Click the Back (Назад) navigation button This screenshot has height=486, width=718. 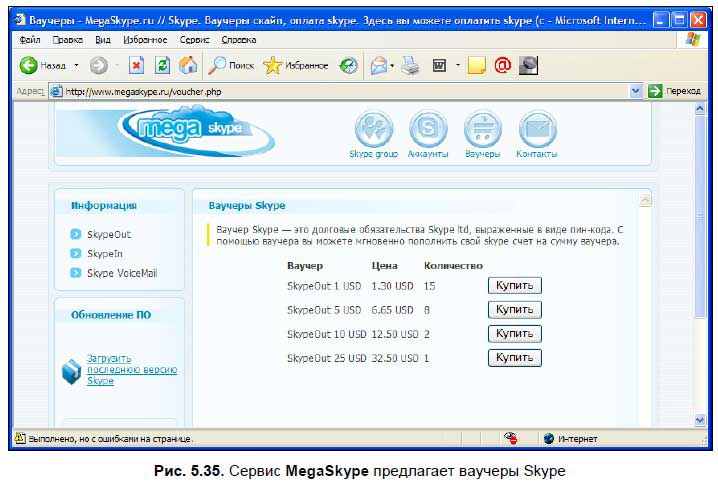[x=42, y=66]
